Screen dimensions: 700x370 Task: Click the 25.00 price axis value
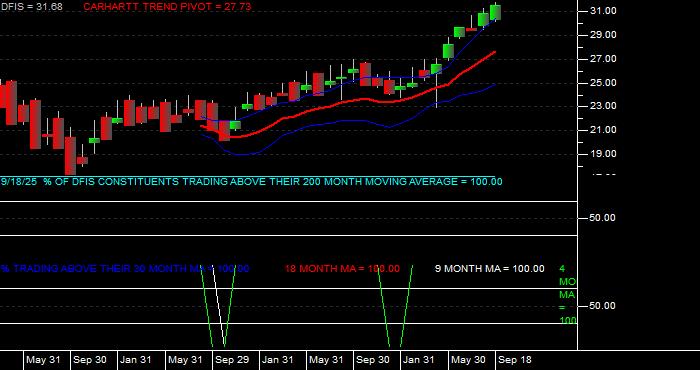pos(603,83)
